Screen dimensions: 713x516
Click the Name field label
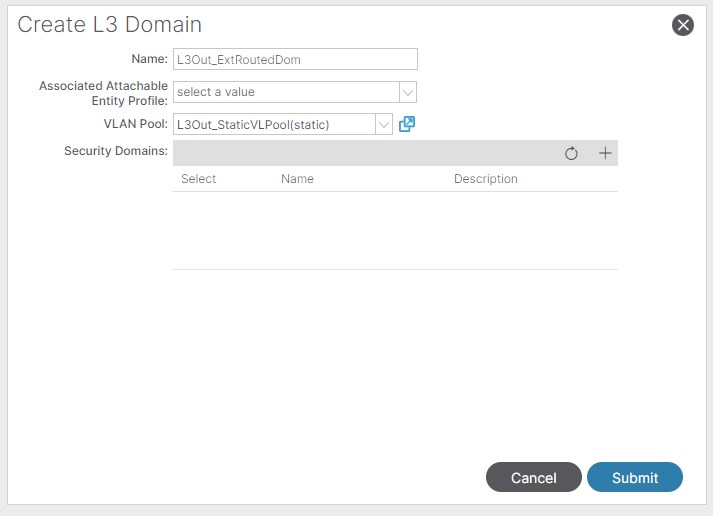pos(149,59)
